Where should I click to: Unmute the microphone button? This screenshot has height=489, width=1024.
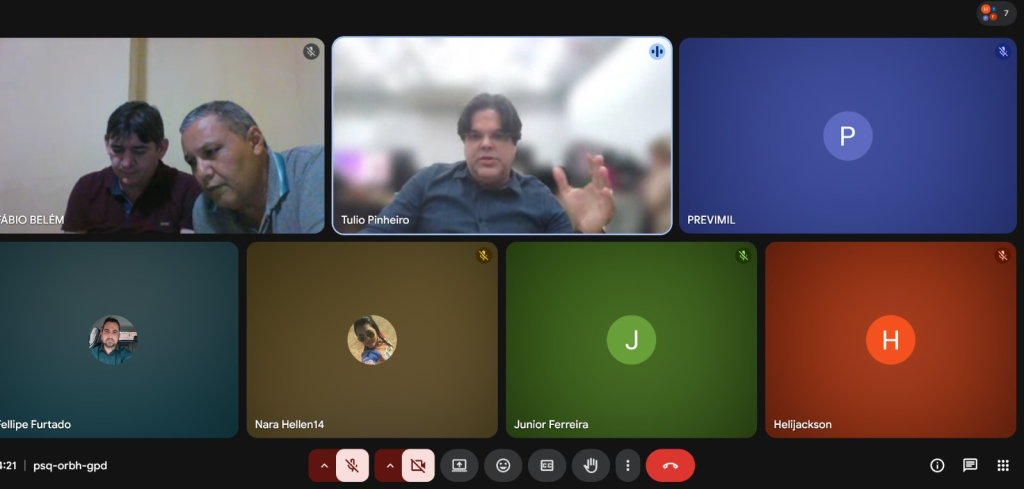click(x=352, y=465)
